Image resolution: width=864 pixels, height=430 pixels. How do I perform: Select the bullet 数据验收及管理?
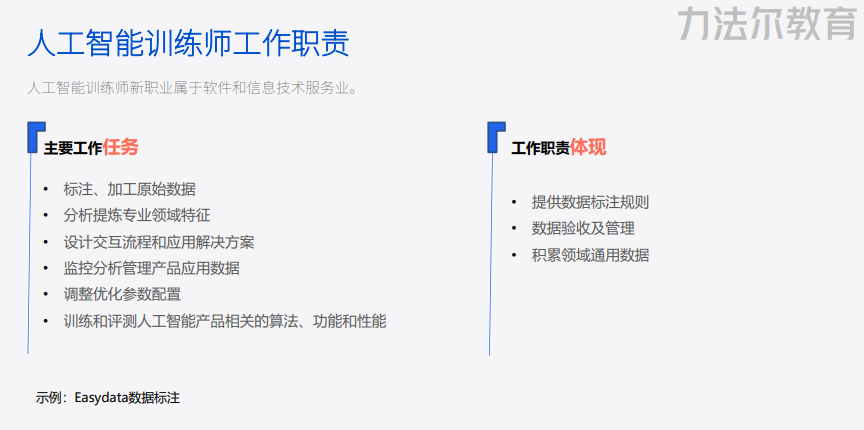583,228
